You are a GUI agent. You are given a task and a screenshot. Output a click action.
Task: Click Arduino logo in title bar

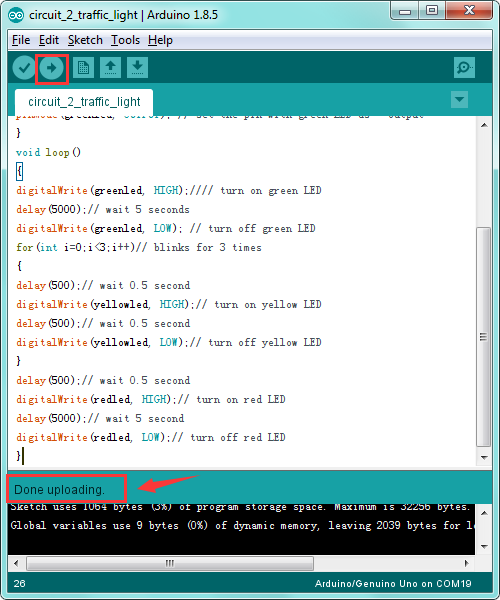tap(16, 15)
